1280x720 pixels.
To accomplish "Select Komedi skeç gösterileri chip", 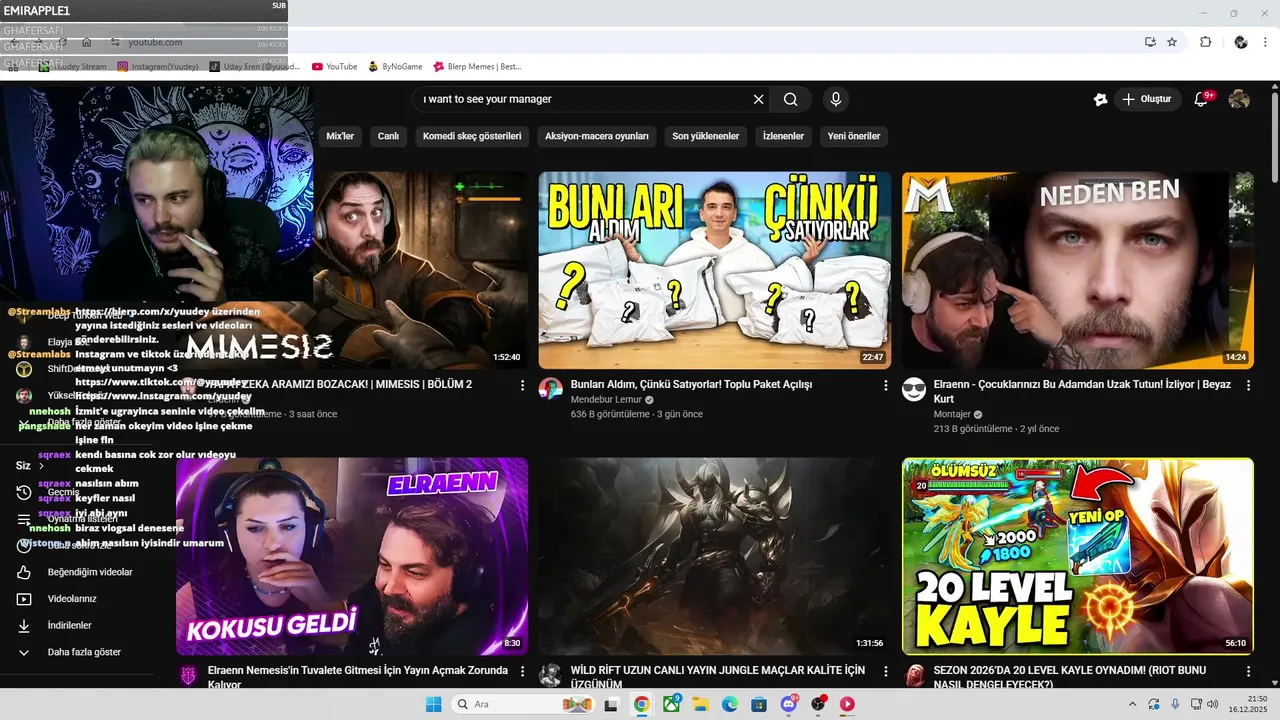I will pos(472,136).
